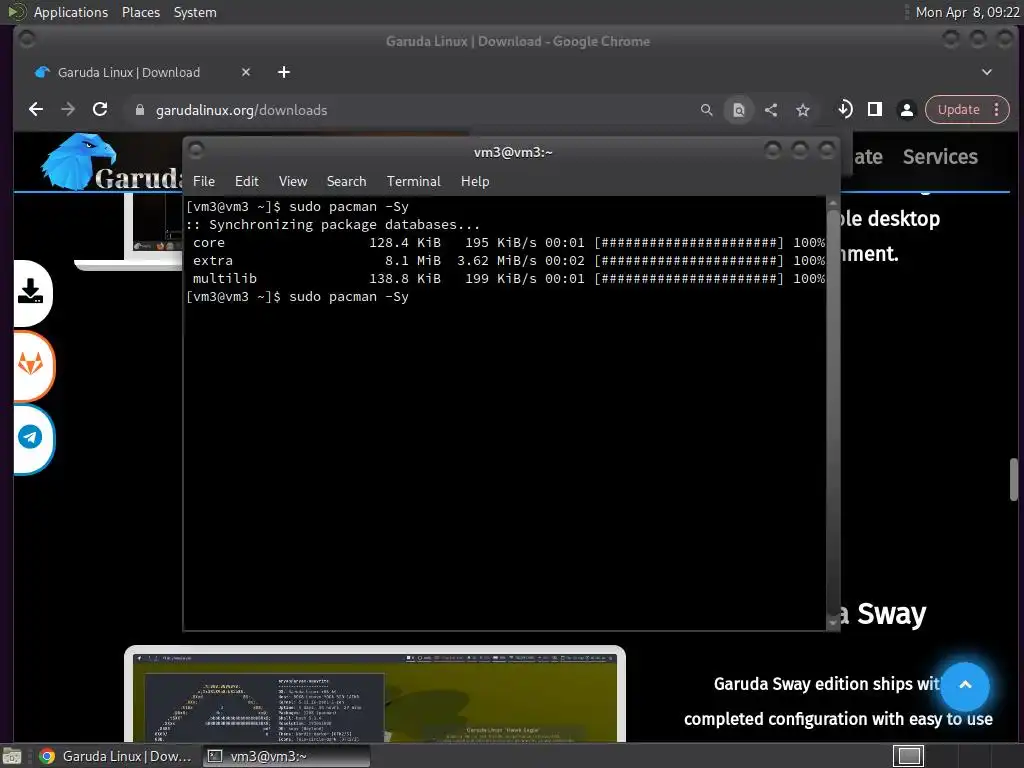
Task: Open the terminal Edit menu
Action: tap(246, 182)
